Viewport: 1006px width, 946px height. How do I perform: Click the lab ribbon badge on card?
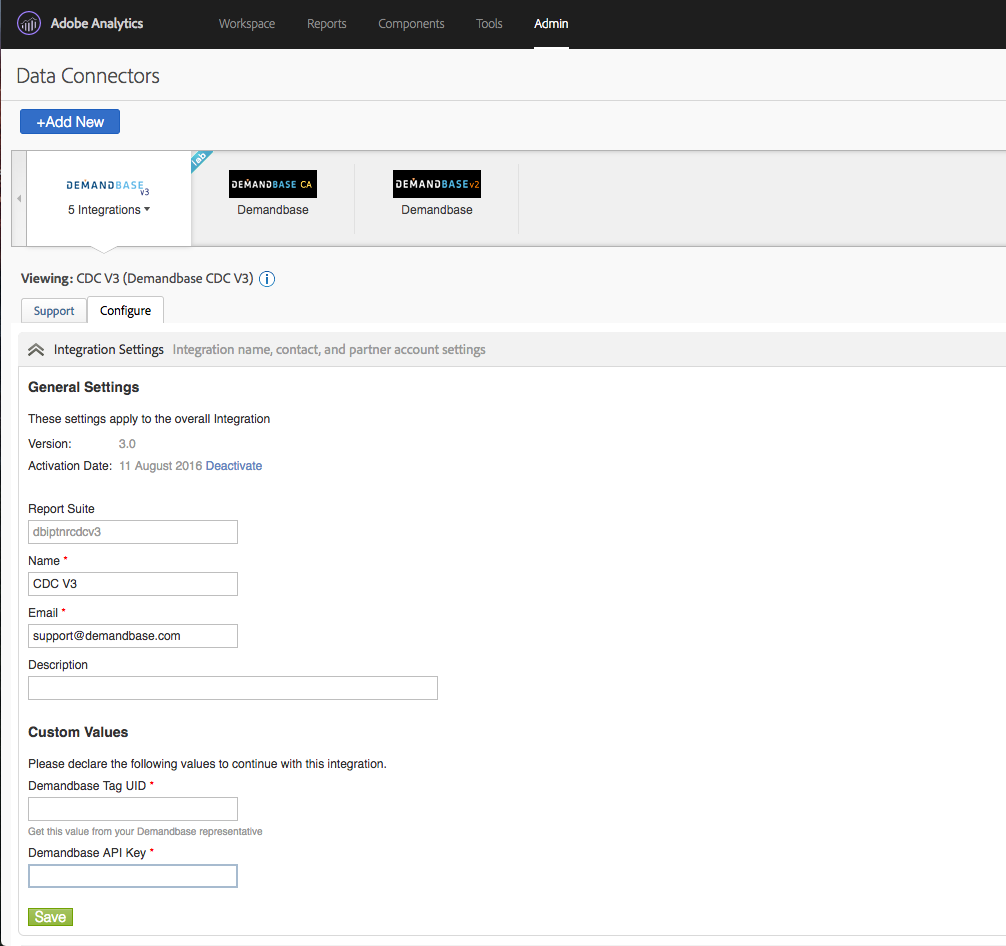click(200, 160)
